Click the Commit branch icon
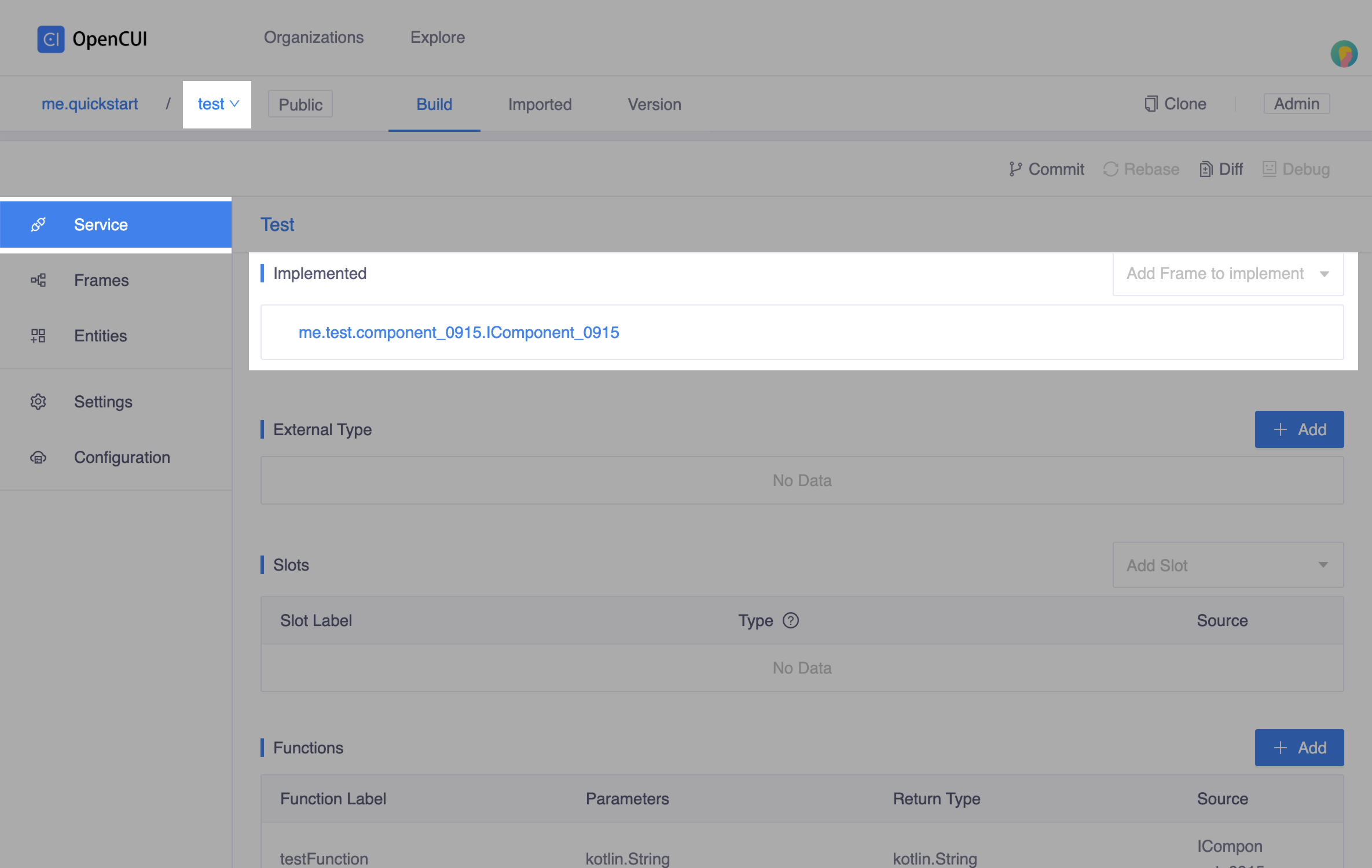1372x868 pixels. coord(1015,169)
